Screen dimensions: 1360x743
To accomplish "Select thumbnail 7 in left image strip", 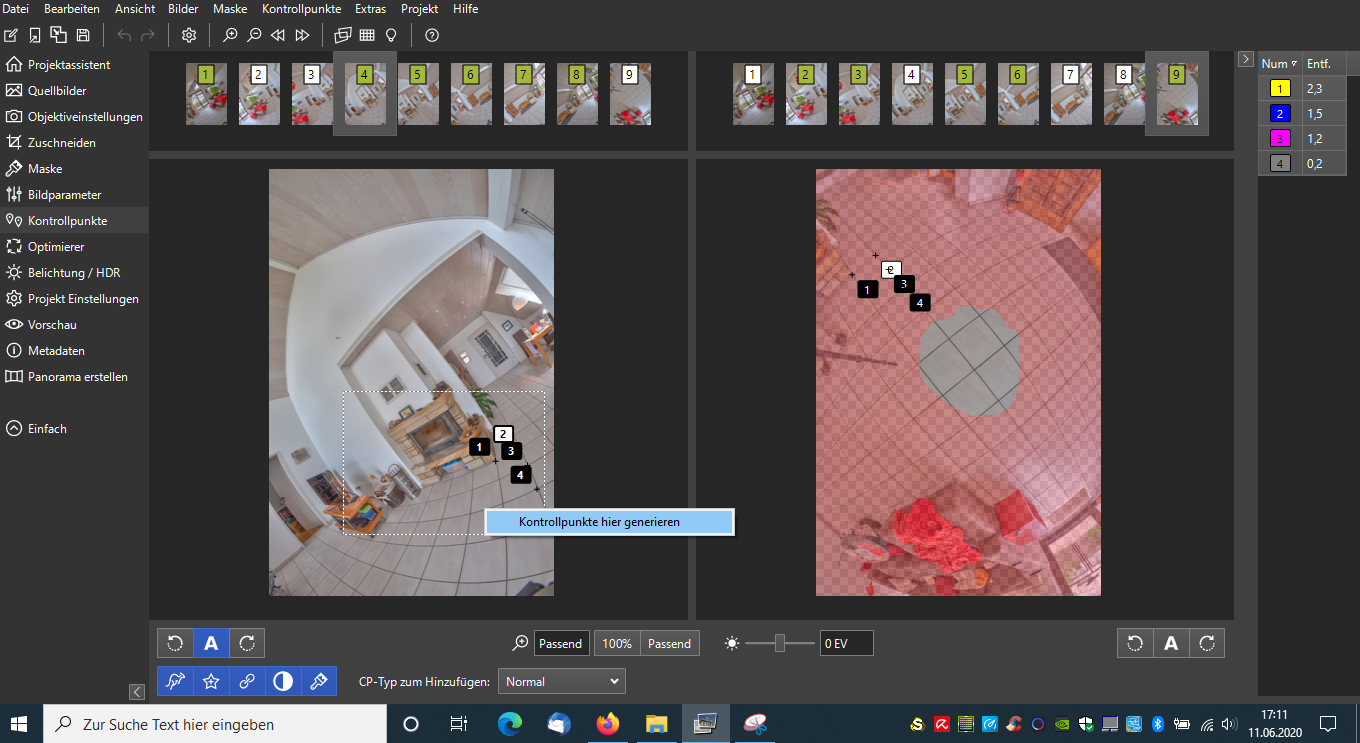I will (x=523, y=94).
